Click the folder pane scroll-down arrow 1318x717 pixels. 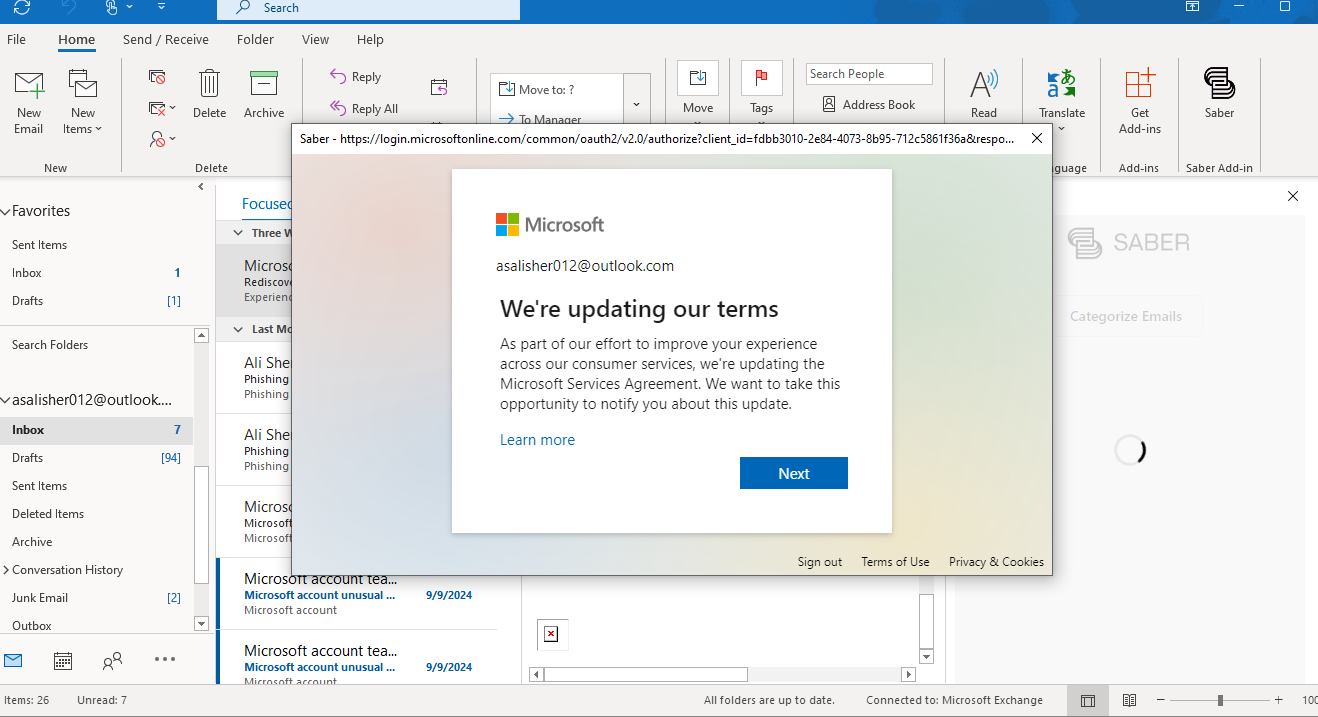(x=201, y=623)
